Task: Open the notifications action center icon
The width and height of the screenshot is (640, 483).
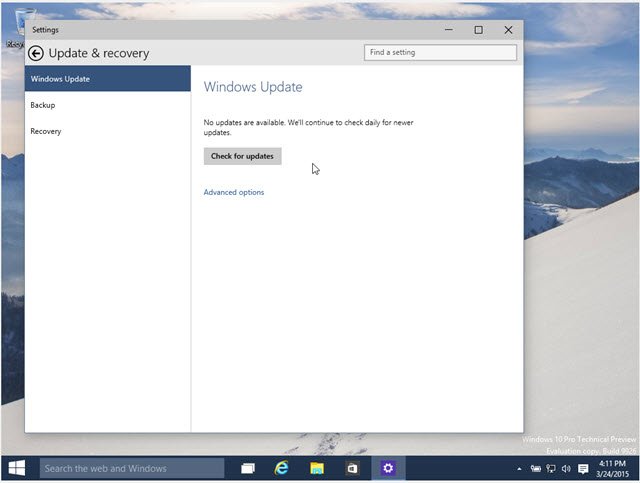Action: (x=583, y=468)
